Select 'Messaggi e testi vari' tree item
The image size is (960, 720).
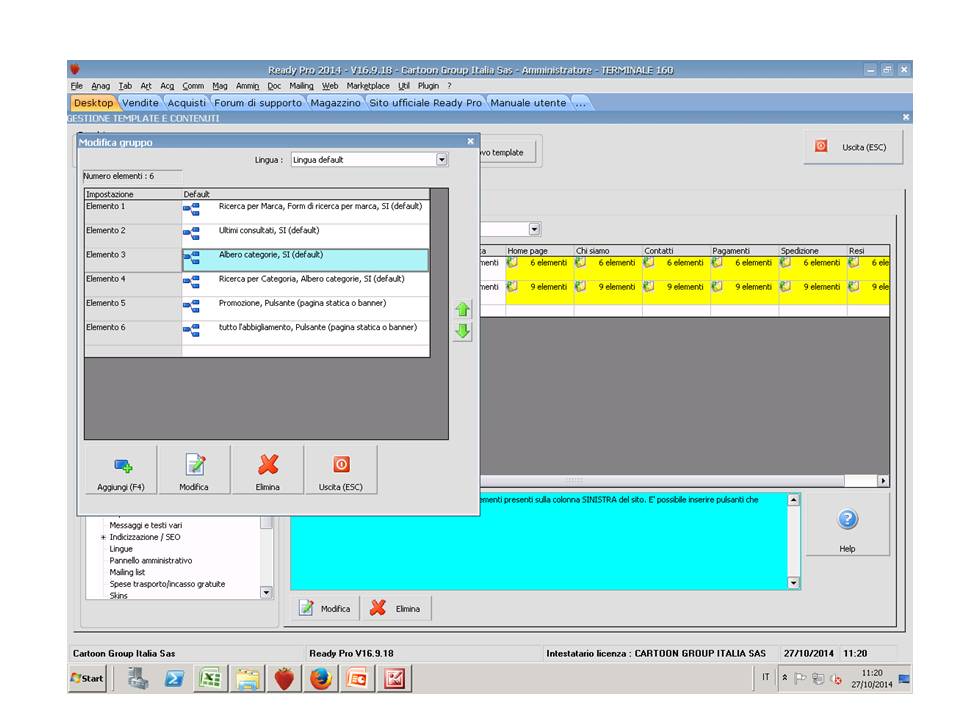(146, 525)
